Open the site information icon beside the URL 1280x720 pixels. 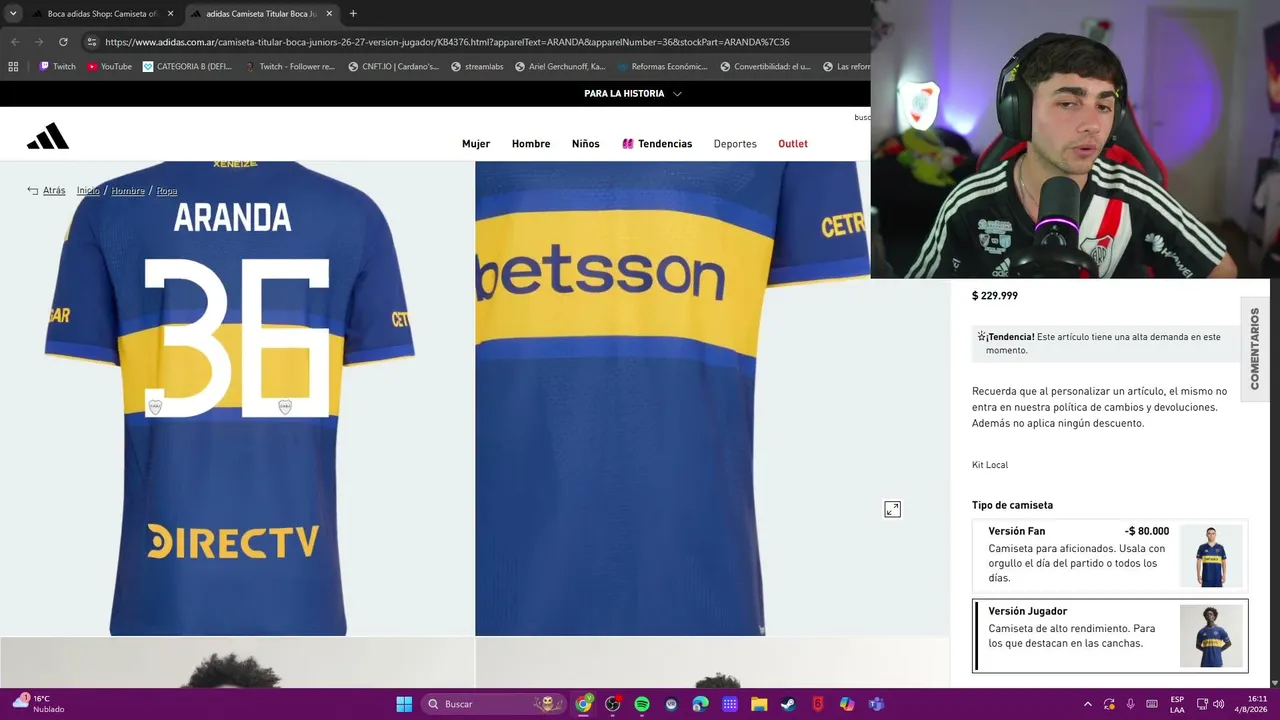click(92, 42)
